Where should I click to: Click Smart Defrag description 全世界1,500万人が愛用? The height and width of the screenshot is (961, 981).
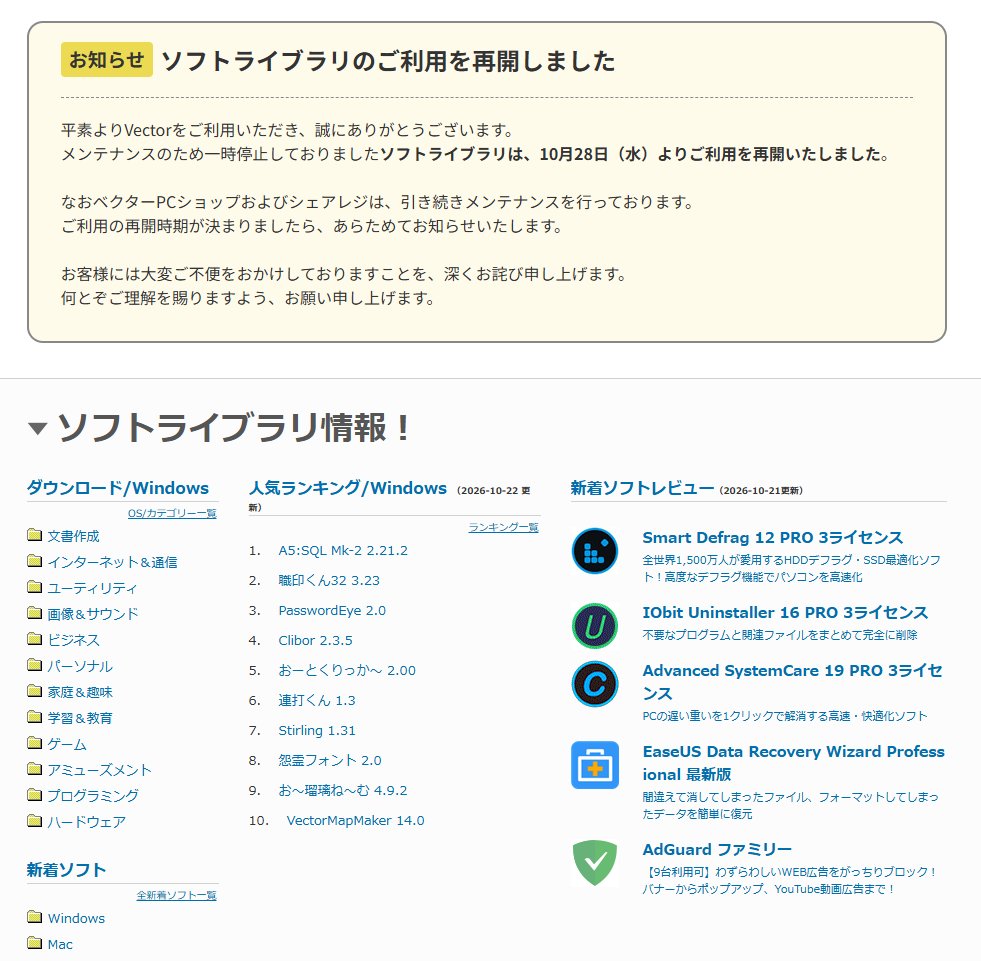click(x=791, y=568)
